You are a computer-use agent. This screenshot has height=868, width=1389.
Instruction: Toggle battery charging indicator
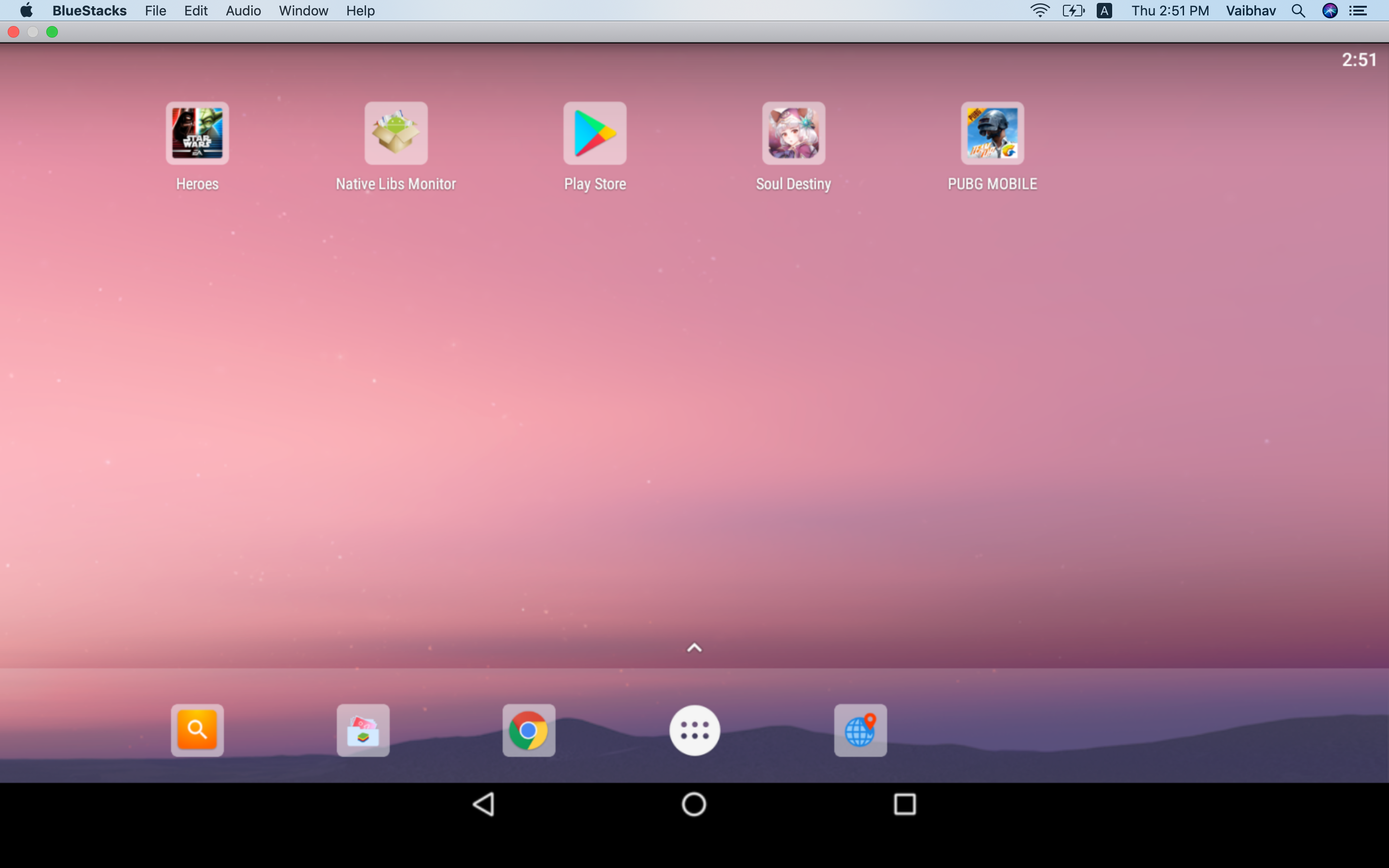pyautogui.click(x=1071, y=11)
